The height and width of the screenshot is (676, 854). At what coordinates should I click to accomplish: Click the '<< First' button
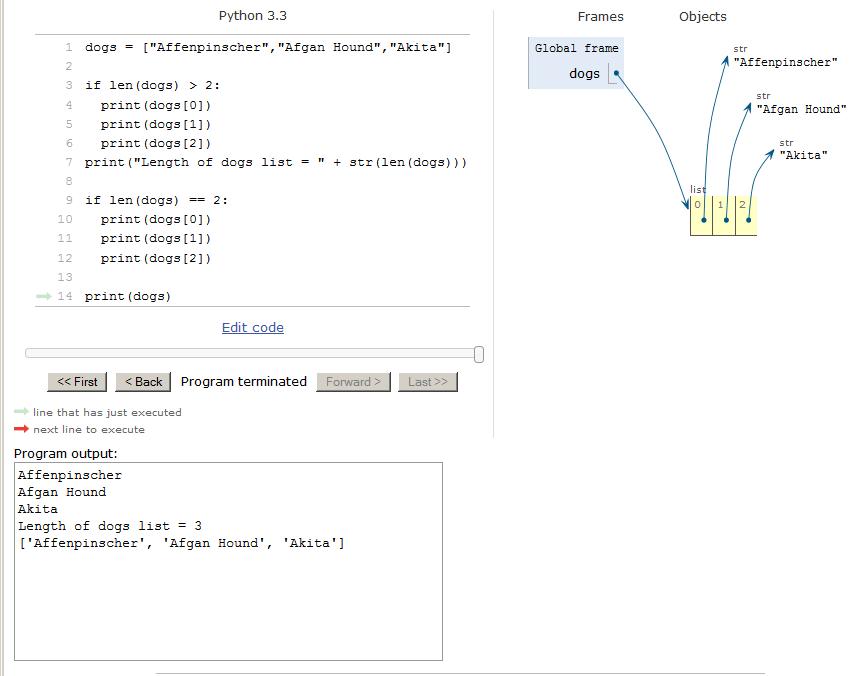tap(77, 382)
